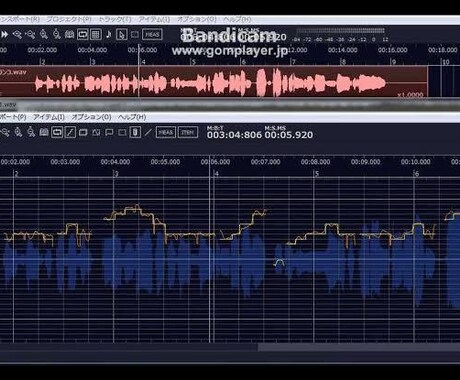Click 00:05.000 on the lower editor ruler
The image size is (460, 380).
click(x=165, y=162)
